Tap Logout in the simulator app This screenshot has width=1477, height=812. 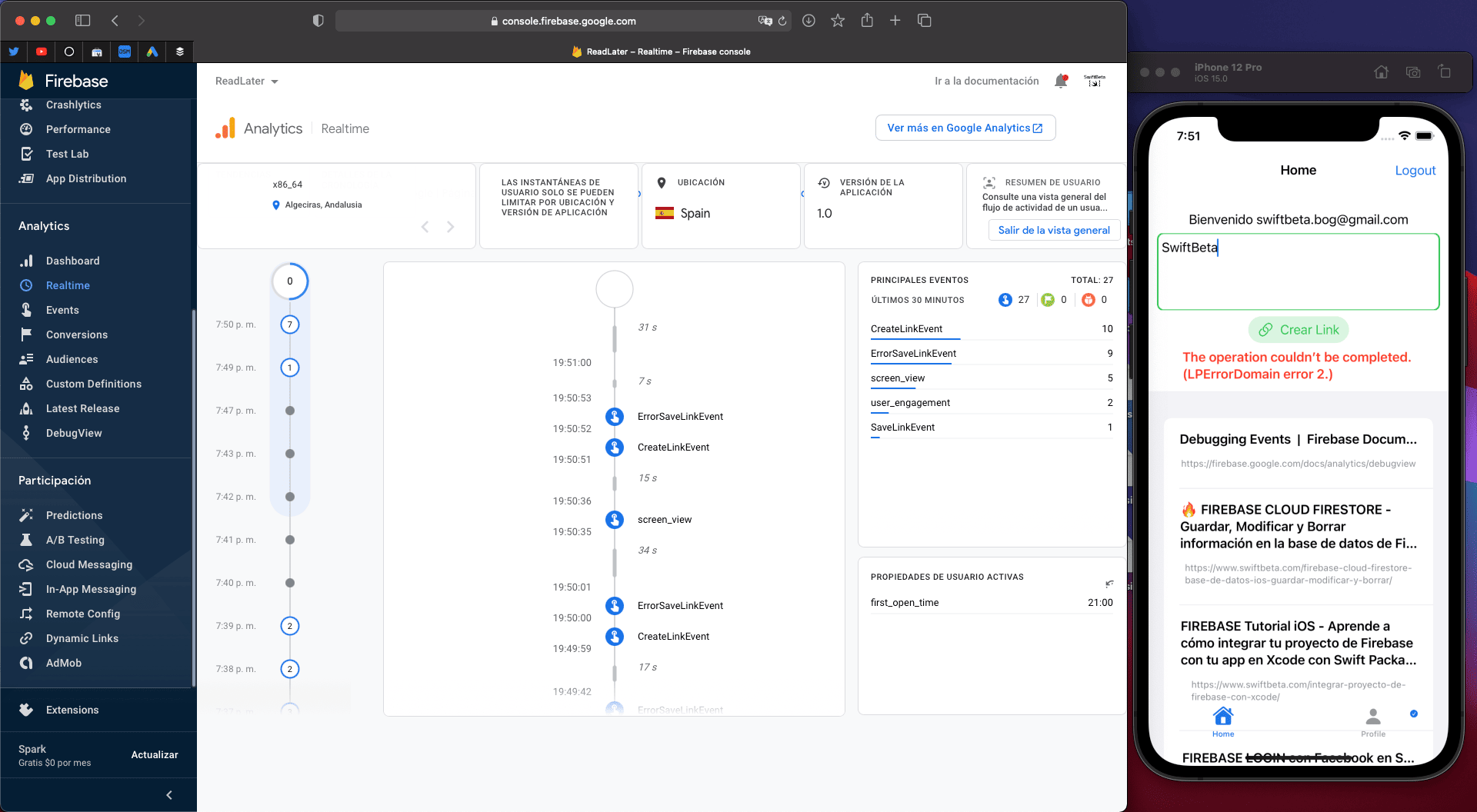1415,171
